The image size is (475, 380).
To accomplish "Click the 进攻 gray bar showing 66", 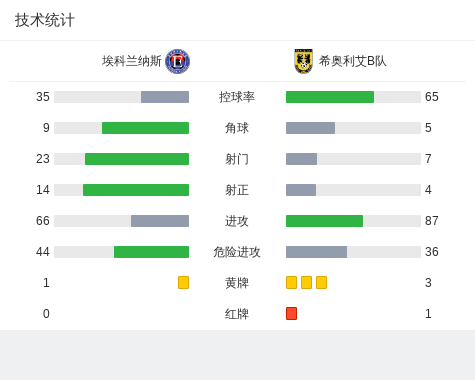I will 160,221.
